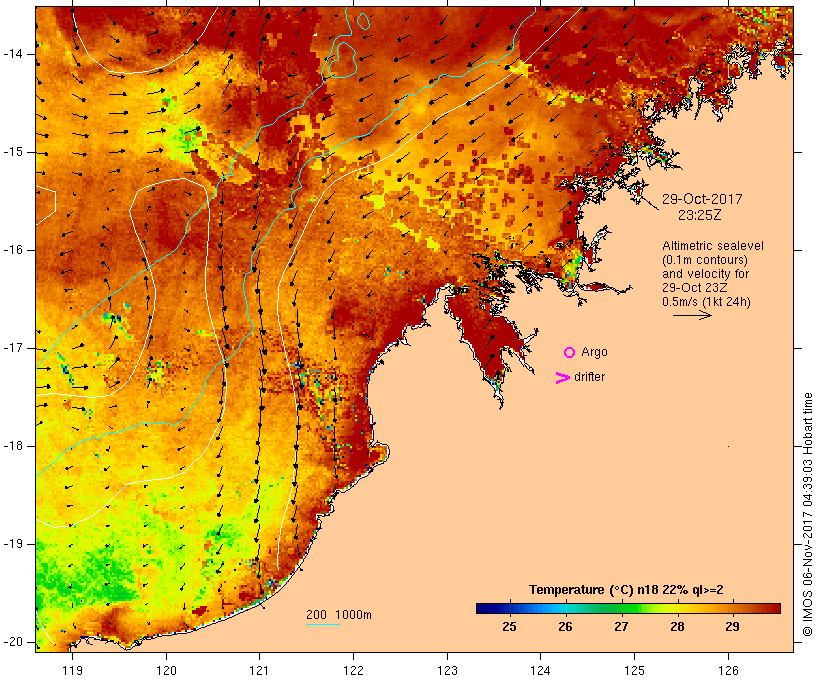820x680 pixels.
Task: Click the 'Argo' legend label
Action: coord(595,352)
